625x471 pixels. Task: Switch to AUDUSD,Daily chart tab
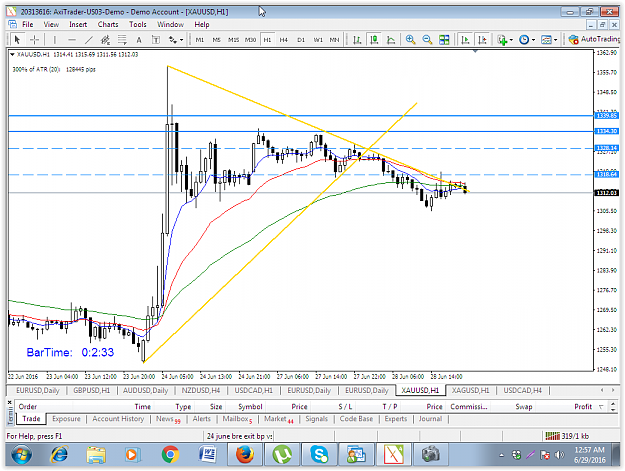pos(145,391)
